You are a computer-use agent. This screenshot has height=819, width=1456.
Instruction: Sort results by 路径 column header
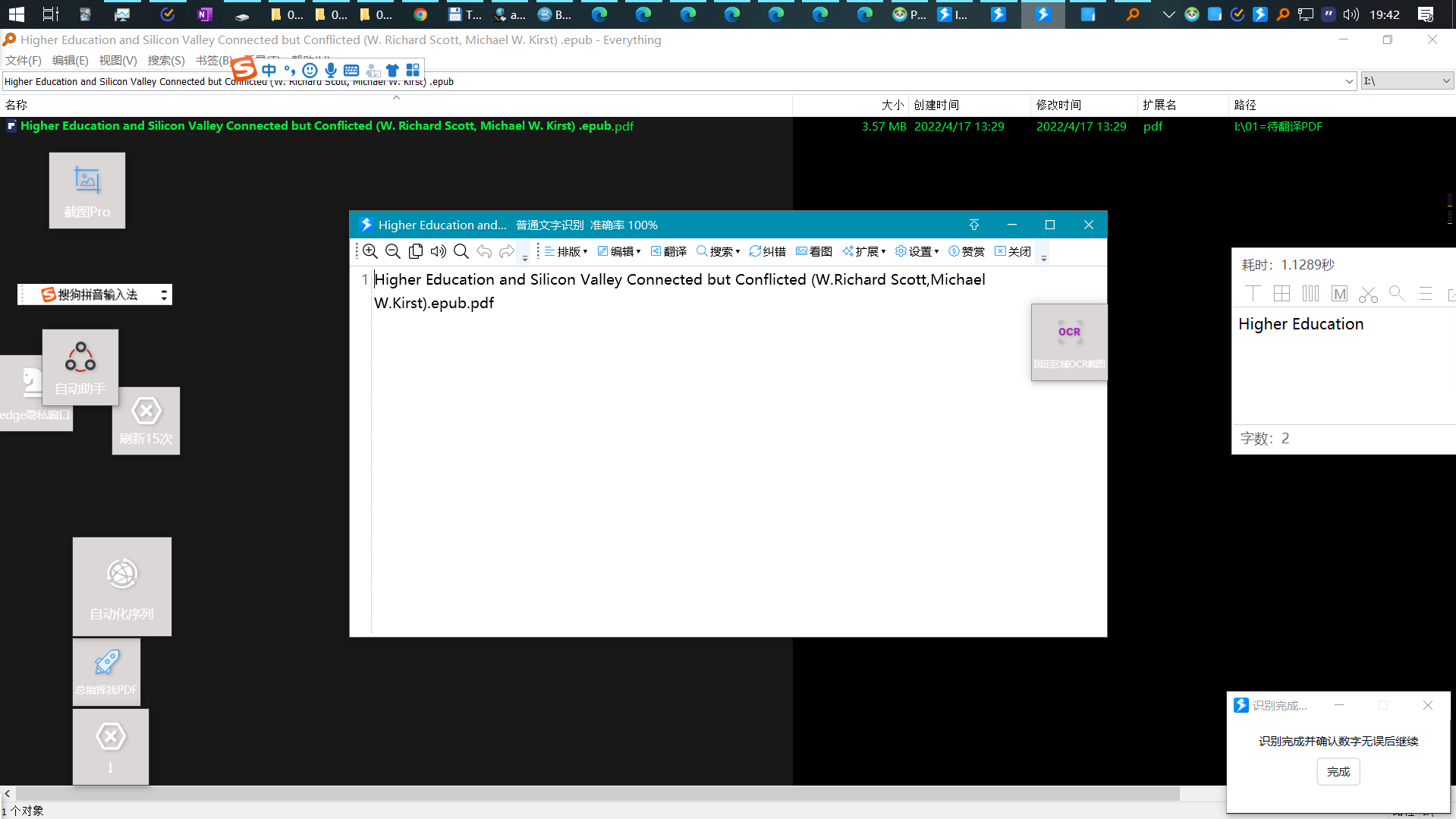pyautogui.click(x=1341, y=105)
